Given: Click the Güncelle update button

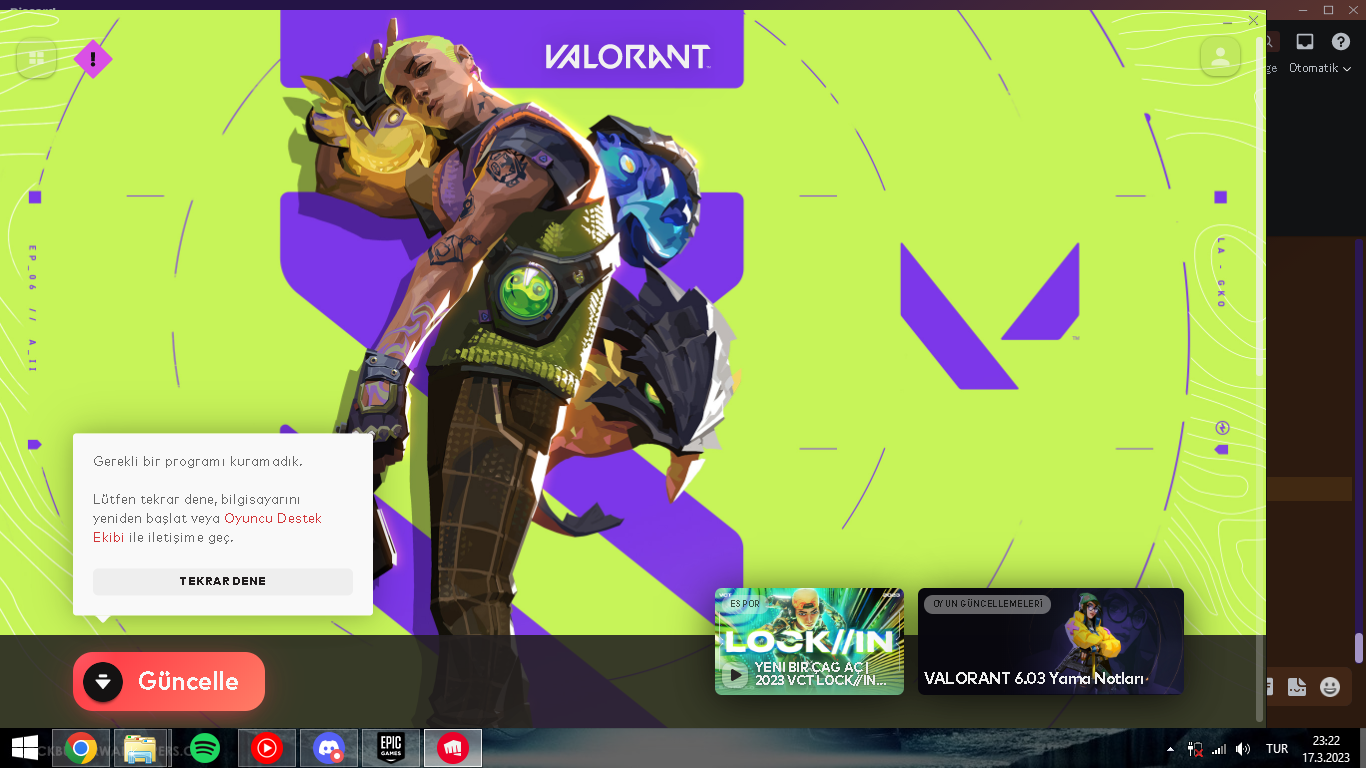Looking at the screenshot, I should (169, 682).
